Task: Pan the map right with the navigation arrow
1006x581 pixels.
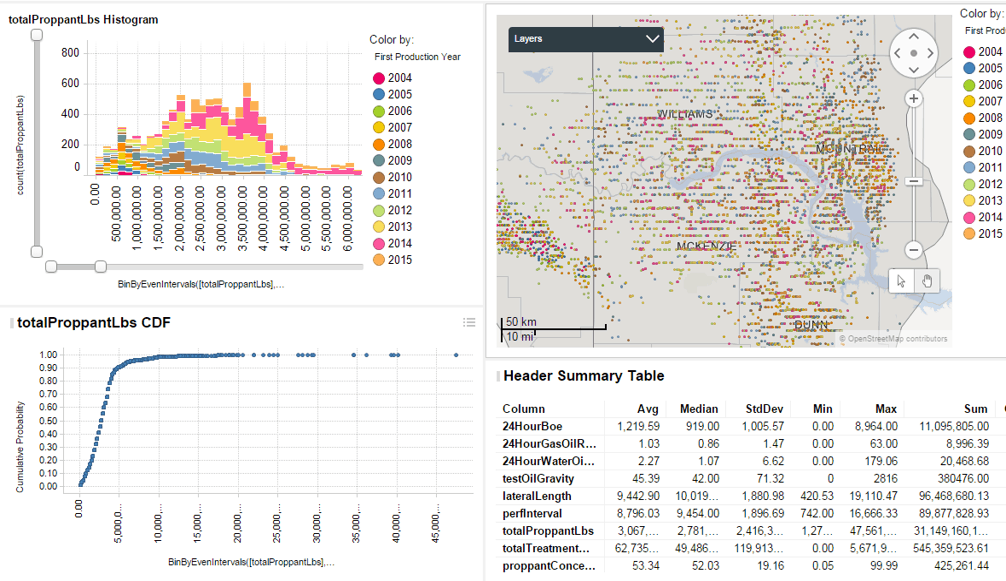Action: coord(932,53)
